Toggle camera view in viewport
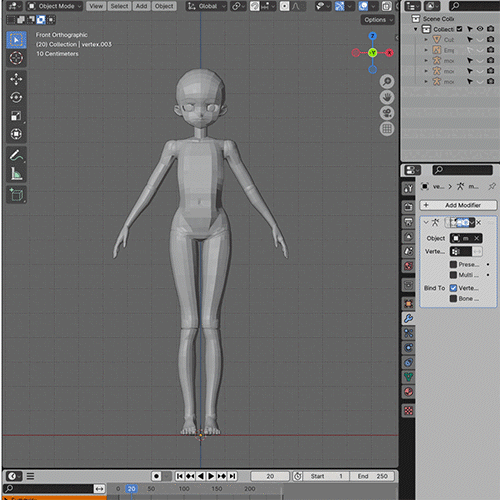The width and height of the screenshot is (500, 500). coord(387,113)
